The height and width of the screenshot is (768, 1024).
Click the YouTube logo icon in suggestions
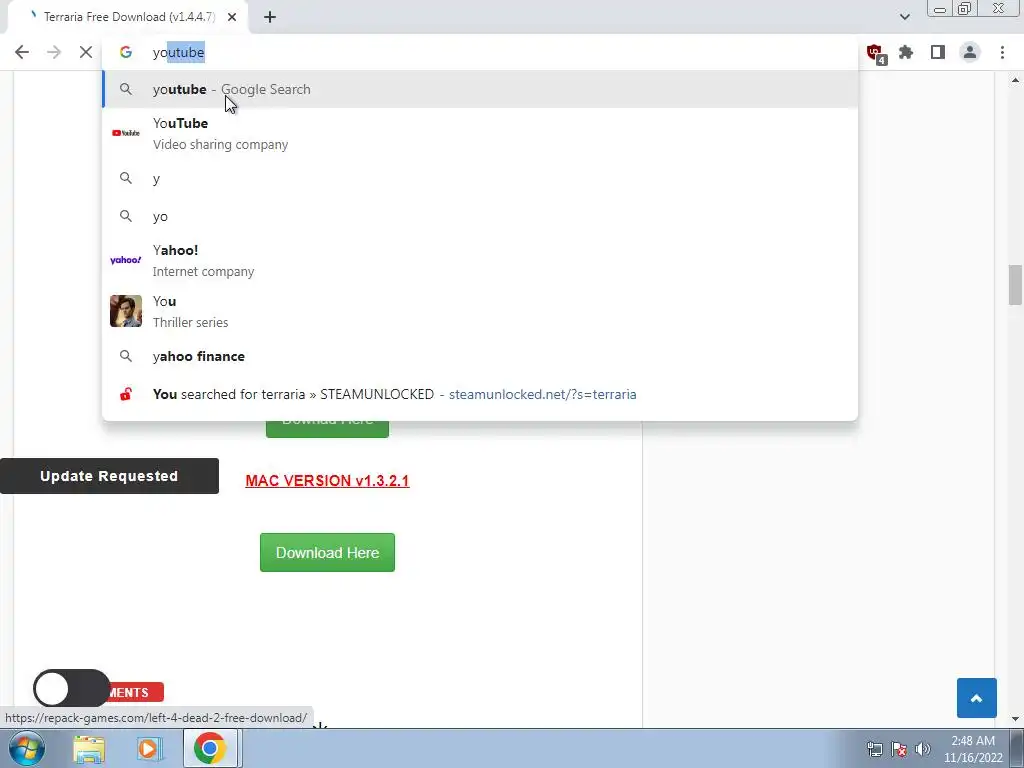[125, 133]
